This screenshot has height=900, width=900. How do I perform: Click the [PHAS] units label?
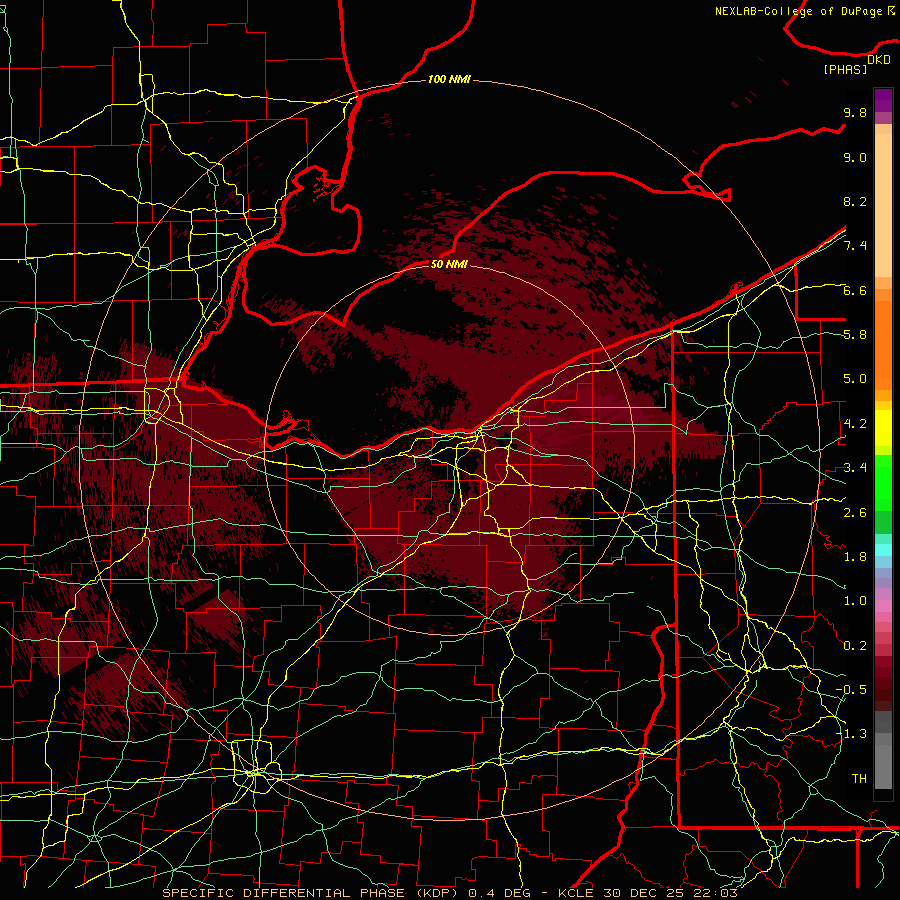[x=845, y=70]
